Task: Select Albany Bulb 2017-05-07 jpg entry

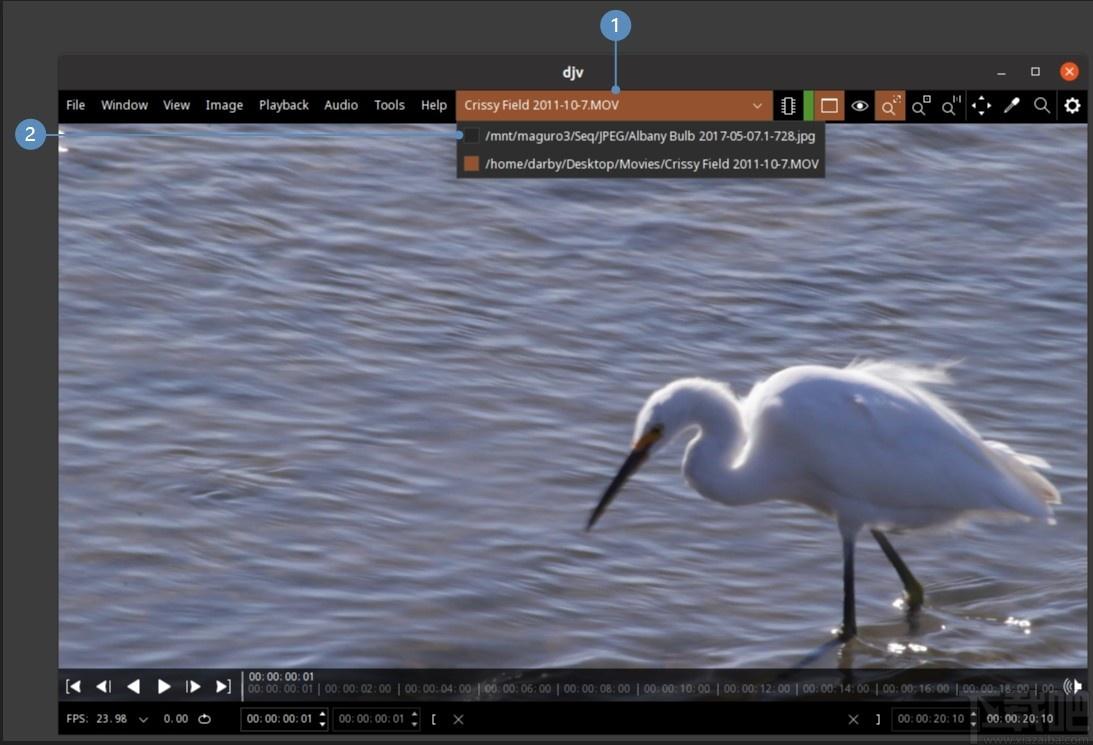Action: [x=641, y=136]
